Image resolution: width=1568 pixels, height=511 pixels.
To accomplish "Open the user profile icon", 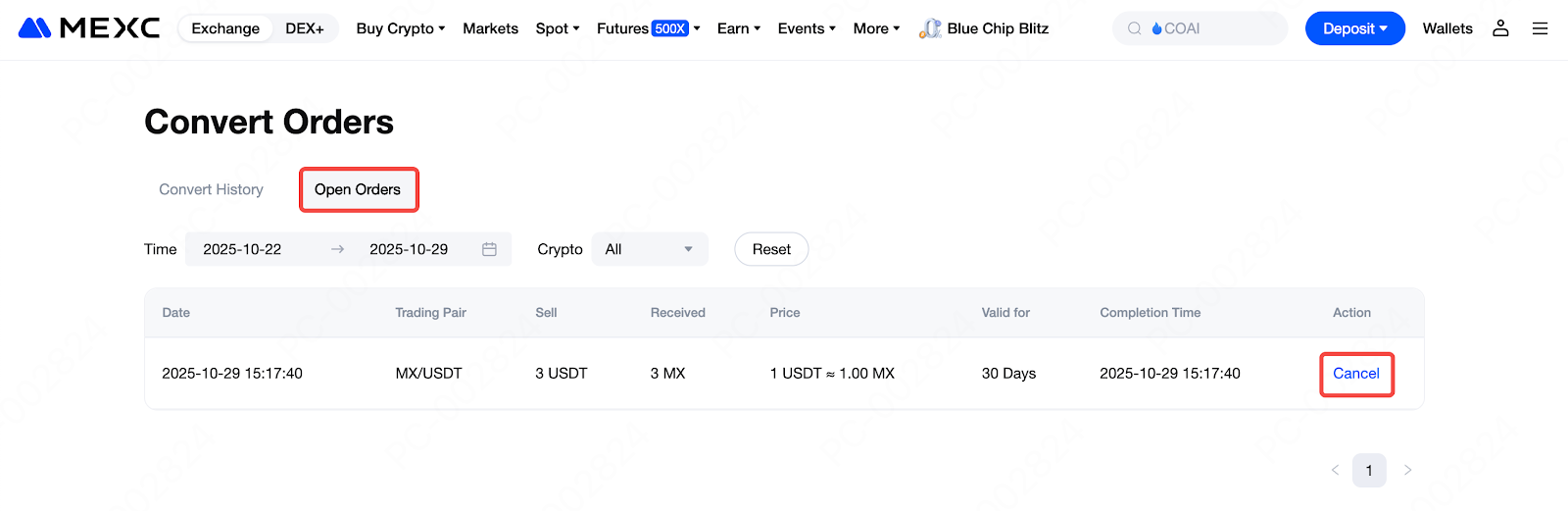I will [1500, 28].
